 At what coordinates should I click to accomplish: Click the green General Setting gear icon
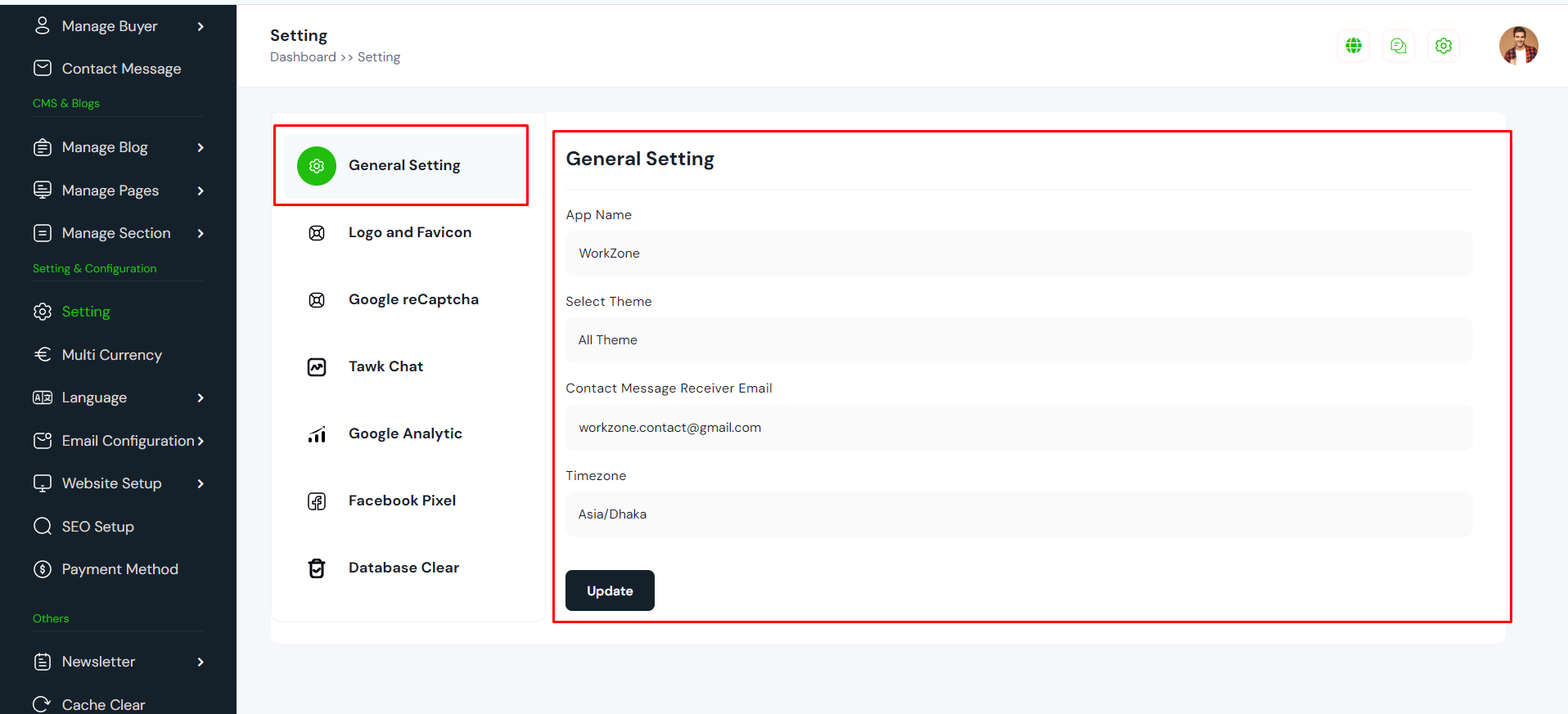[x=317, y=166]
